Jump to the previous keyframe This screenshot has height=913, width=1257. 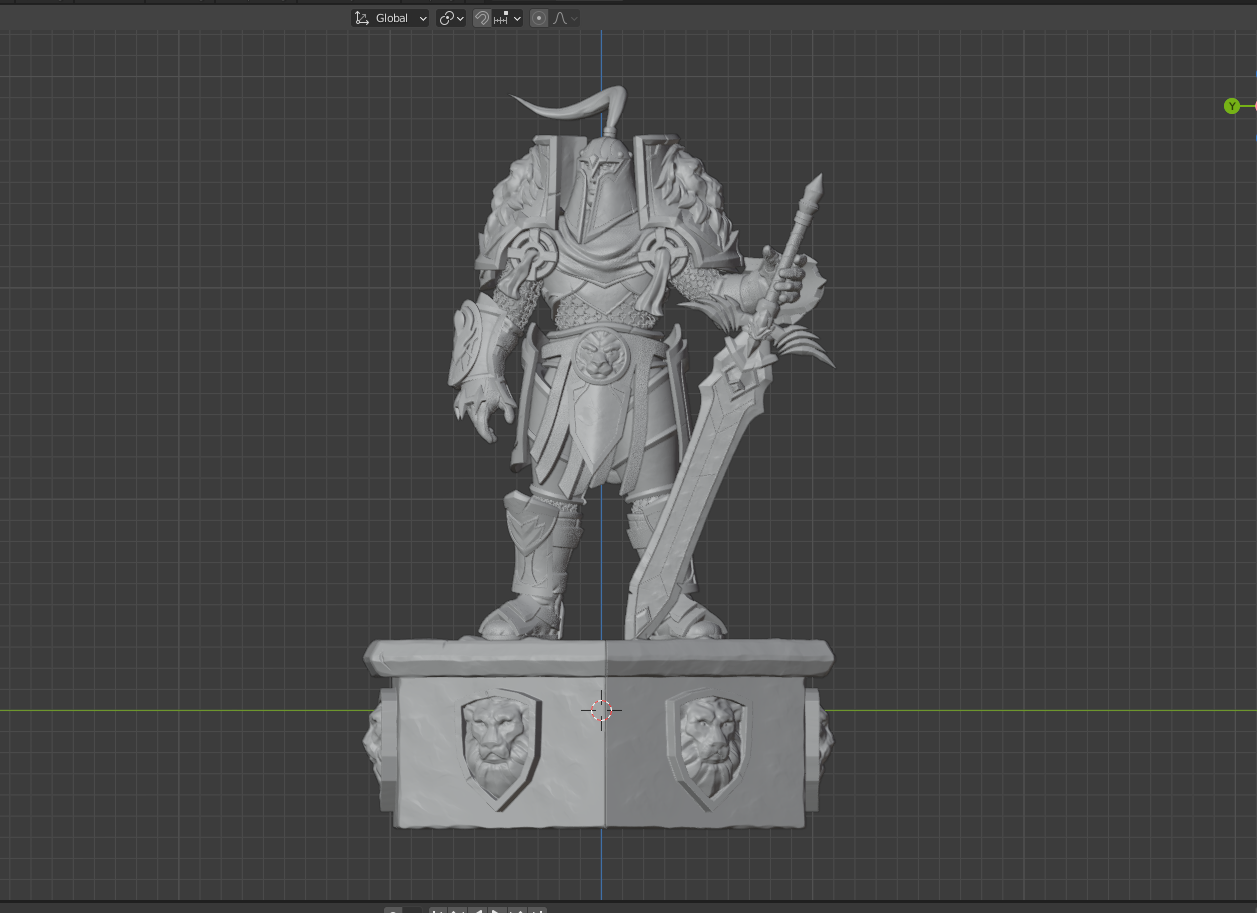pos(456,911)
